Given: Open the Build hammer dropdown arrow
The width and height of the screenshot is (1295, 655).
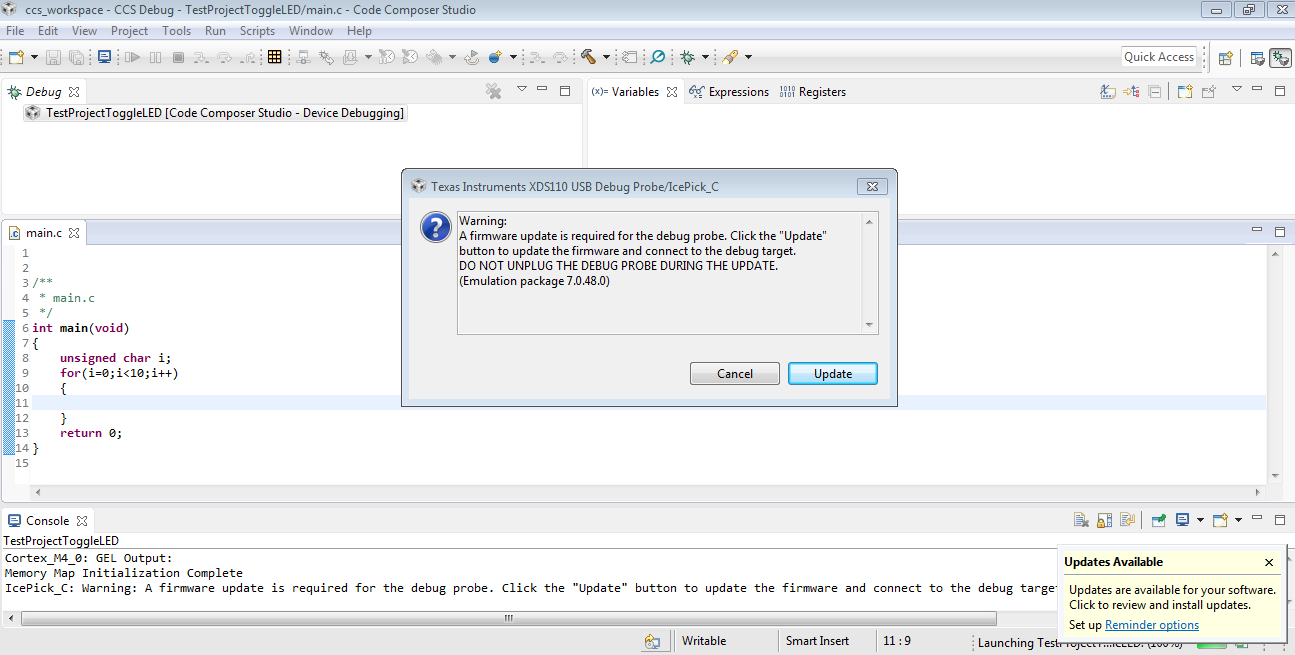Looking at the screenshot, I should pos(606,57).
